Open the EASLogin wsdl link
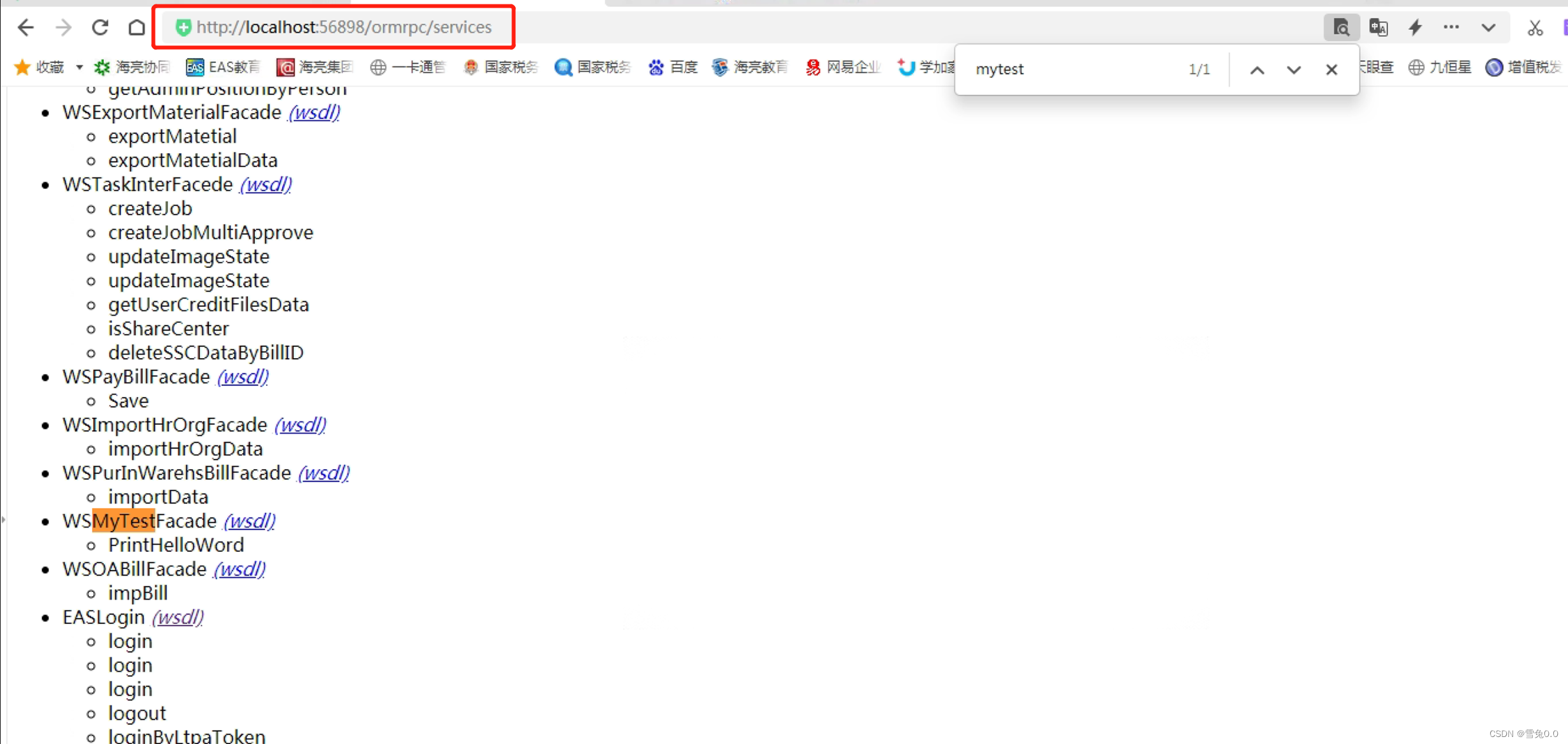 pyautogui.click(x=177, y=617)
